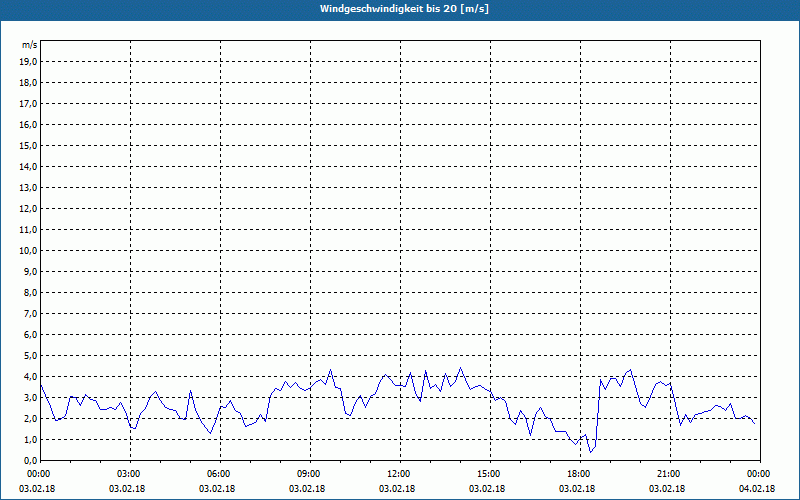Click the '13,0' y-axis label
The height and width of the screenshot is (500, 800).
tap(29, 187)
